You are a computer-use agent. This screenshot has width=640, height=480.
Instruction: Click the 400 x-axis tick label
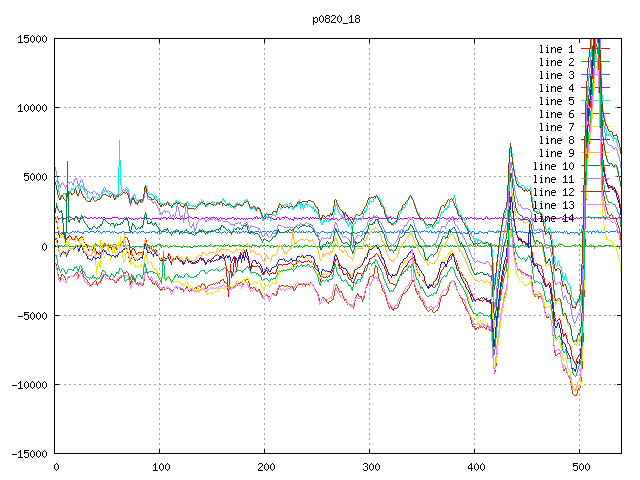pyautogui.click(x=475, y=467)
